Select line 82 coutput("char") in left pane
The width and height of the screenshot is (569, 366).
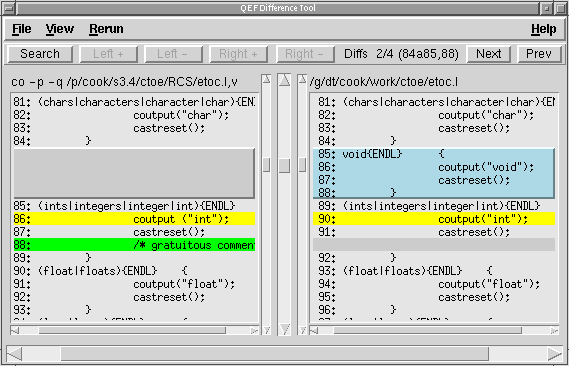[x=134, y=115]
